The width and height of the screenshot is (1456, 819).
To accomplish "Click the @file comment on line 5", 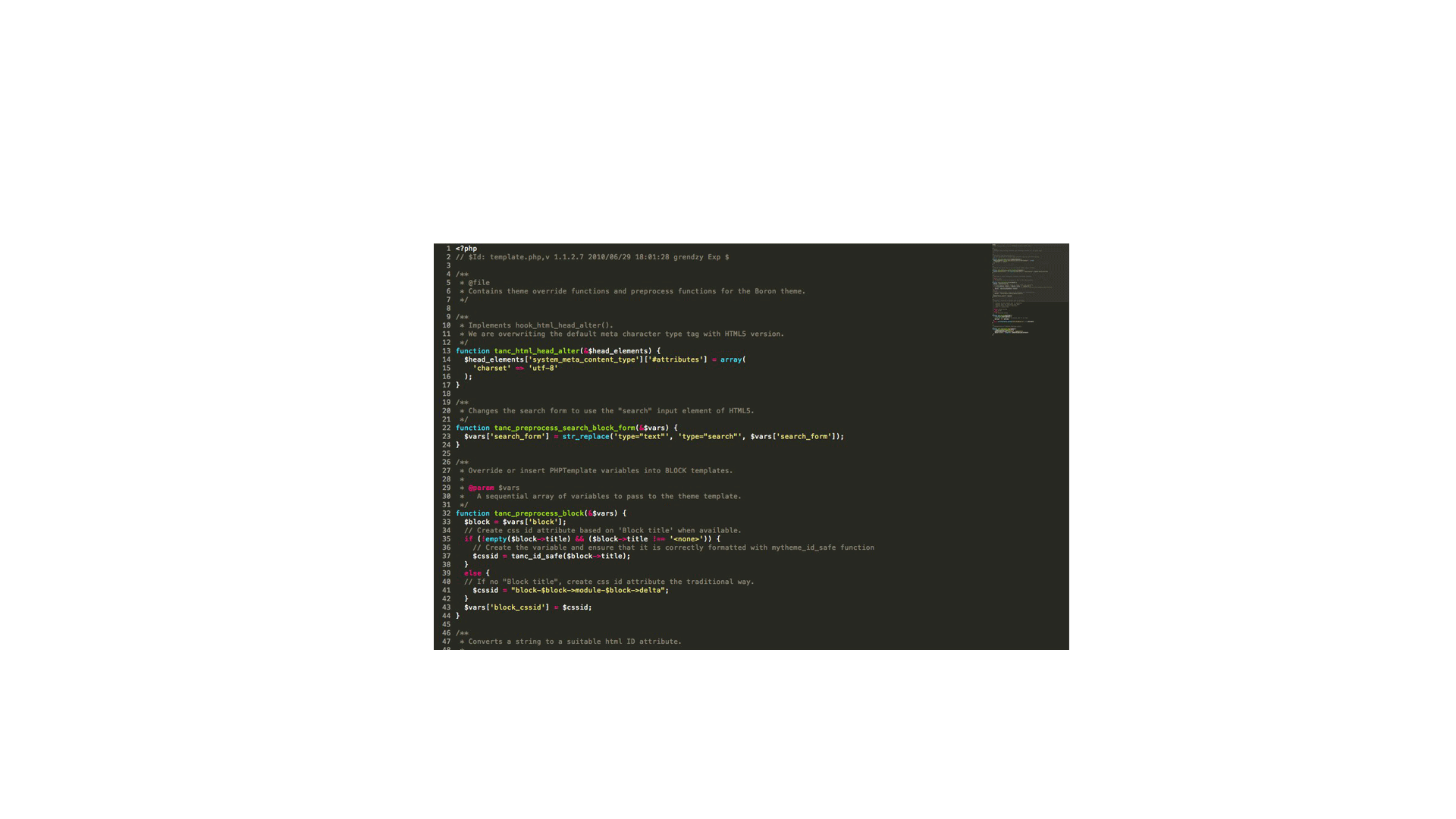I will coord(479,283).
